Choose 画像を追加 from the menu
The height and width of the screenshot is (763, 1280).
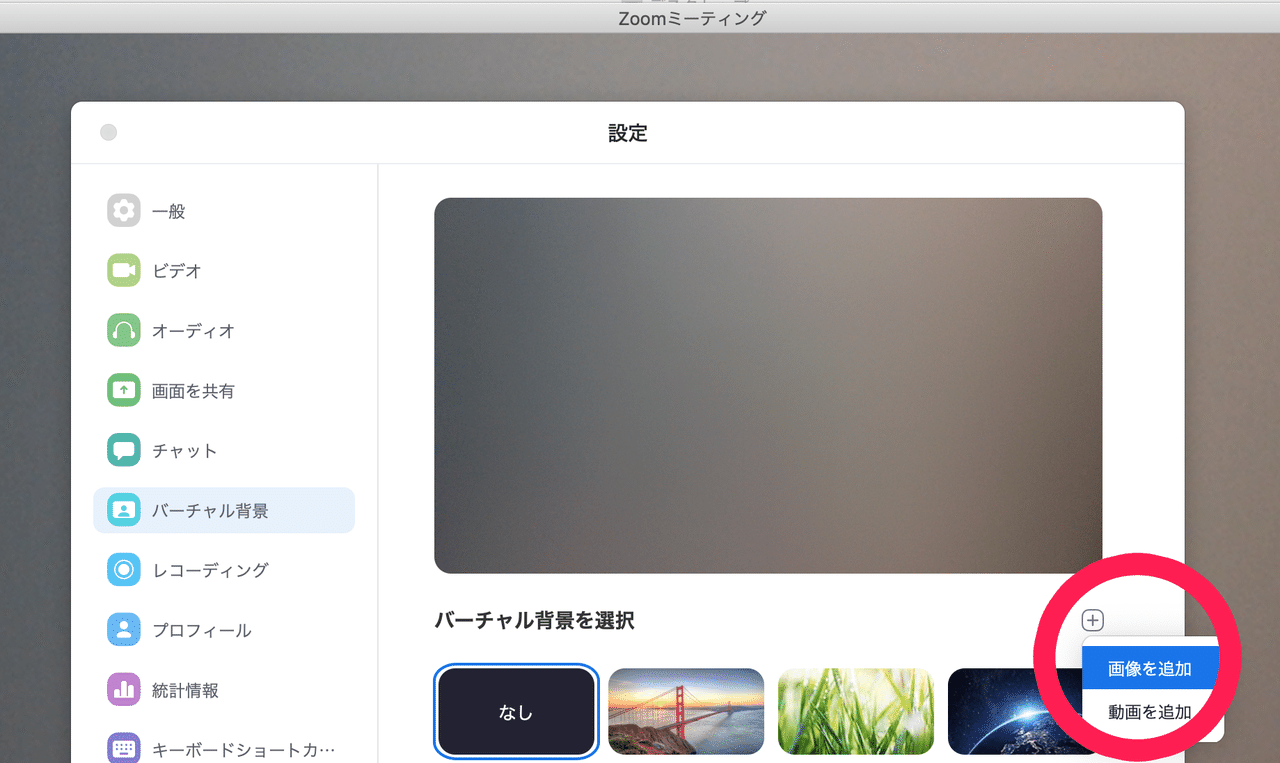1150,669
